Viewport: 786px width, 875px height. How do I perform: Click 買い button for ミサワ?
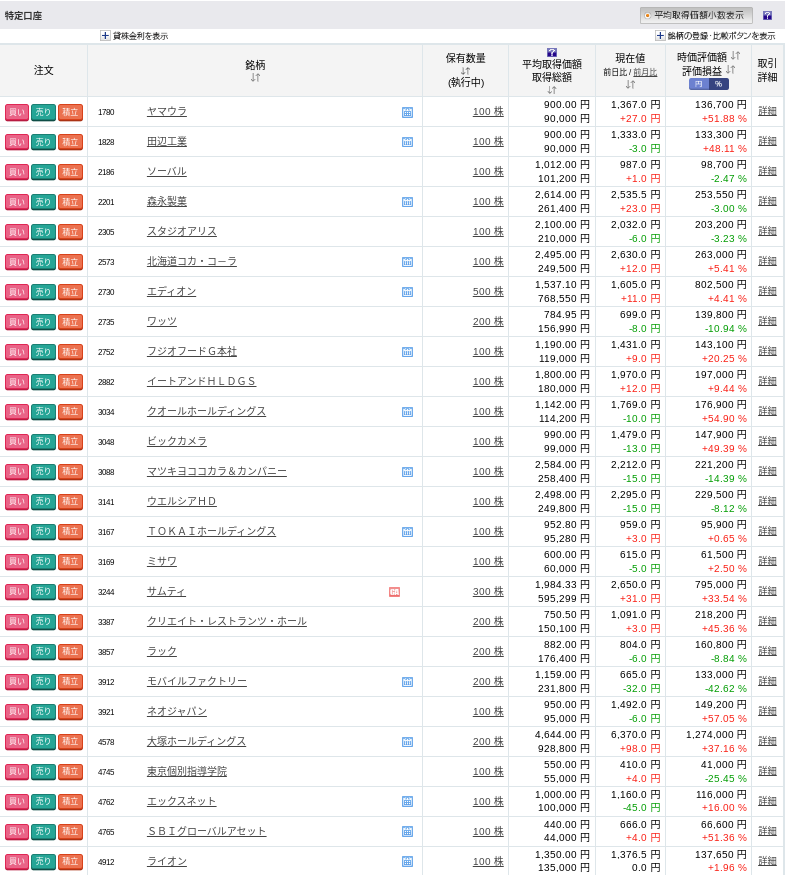(x=17, y=562)
